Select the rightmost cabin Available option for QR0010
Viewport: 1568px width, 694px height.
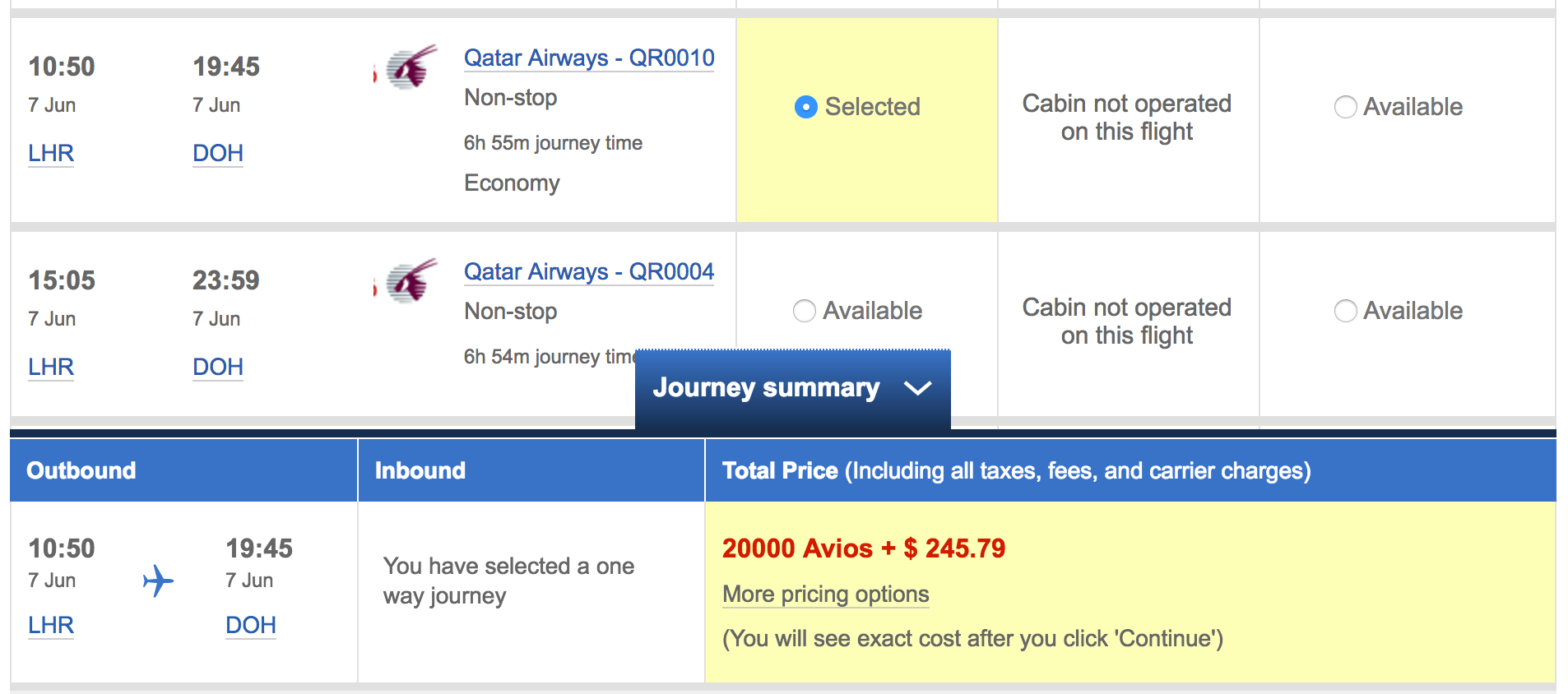pos(1345,107)
